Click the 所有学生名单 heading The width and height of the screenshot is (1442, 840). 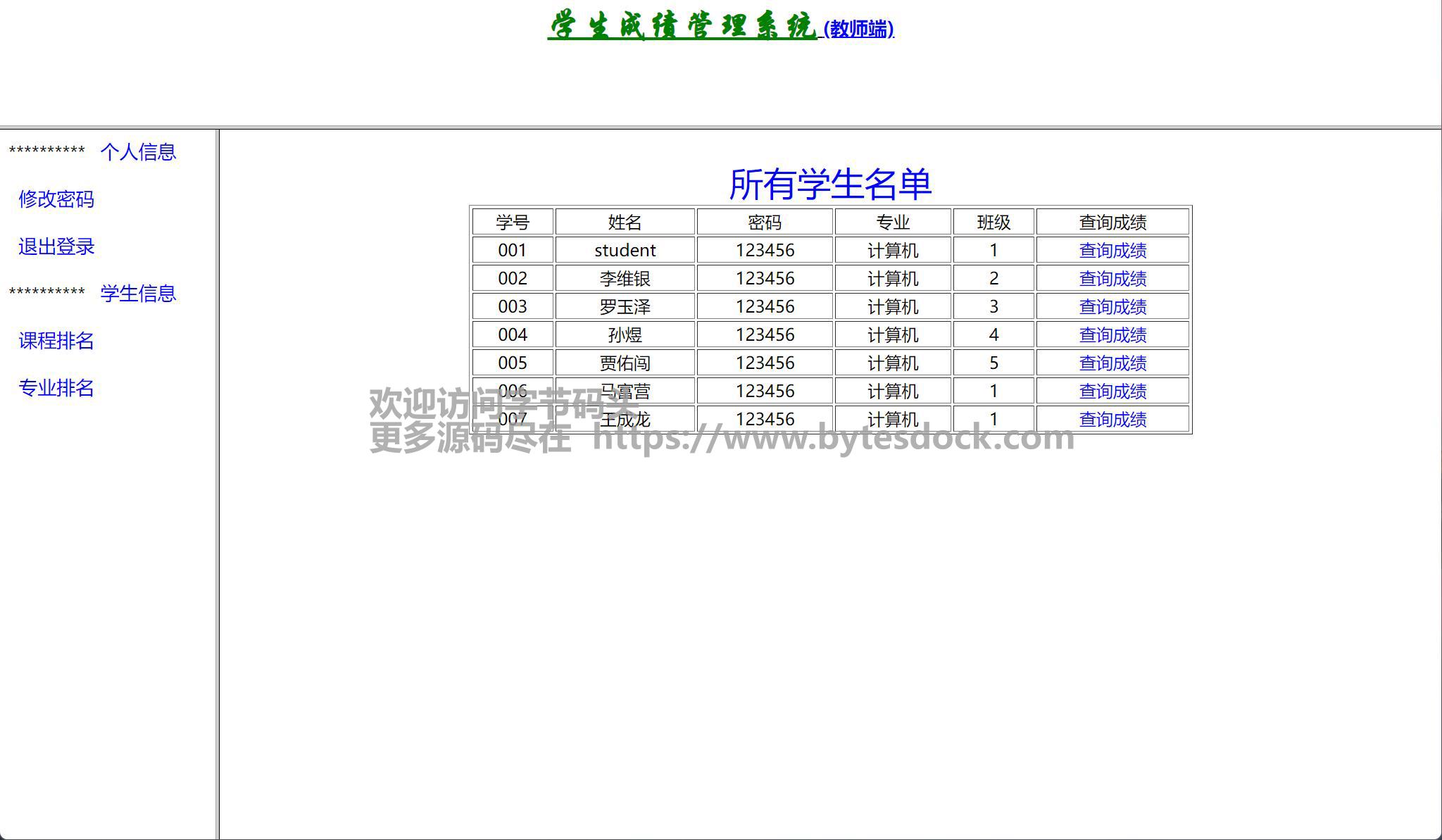pyautogui.click(x=830, y=184)
